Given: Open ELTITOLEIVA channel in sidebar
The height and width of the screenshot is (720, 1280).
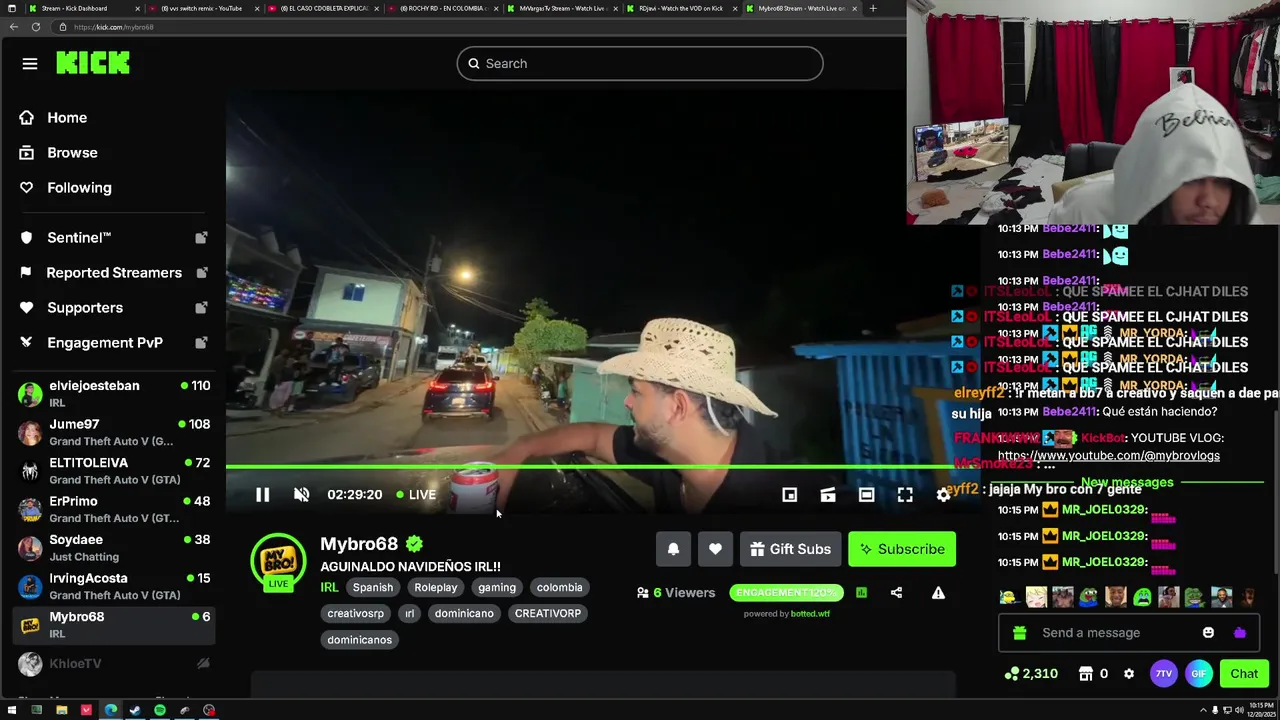Looking at the screenshot, I should [115, 471].
